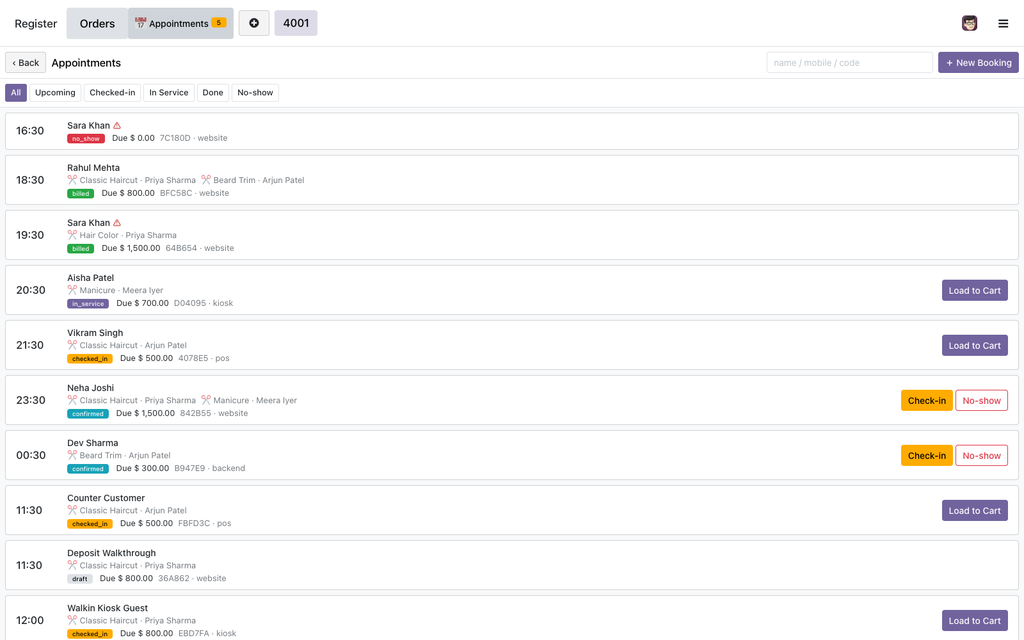
Task: Click the user avatar icon
Action: [x=969, y=24]
